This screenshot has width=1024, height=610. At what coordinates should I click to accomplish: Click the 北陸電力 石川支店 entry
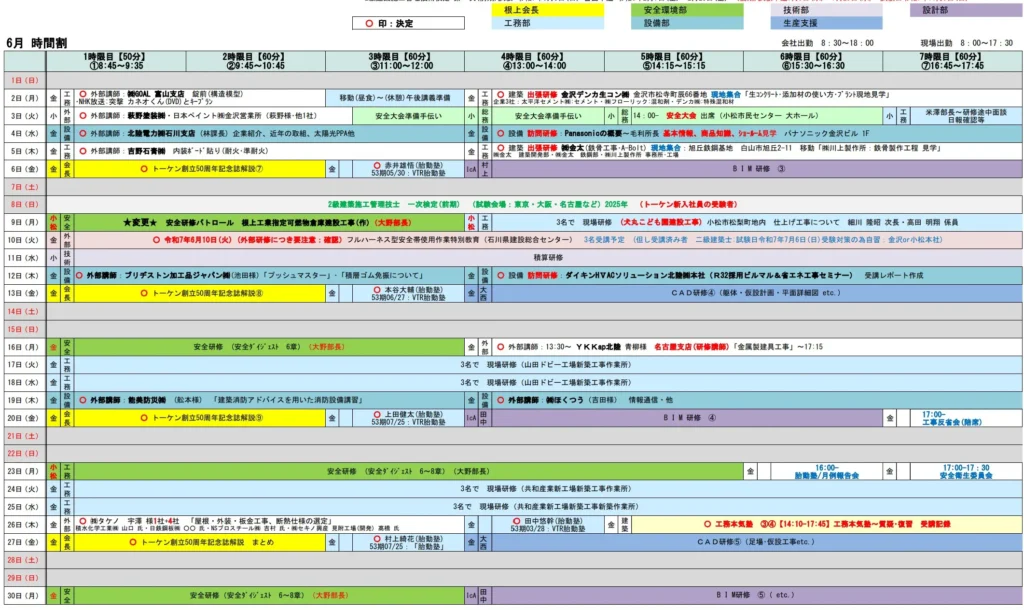(269, 133)
